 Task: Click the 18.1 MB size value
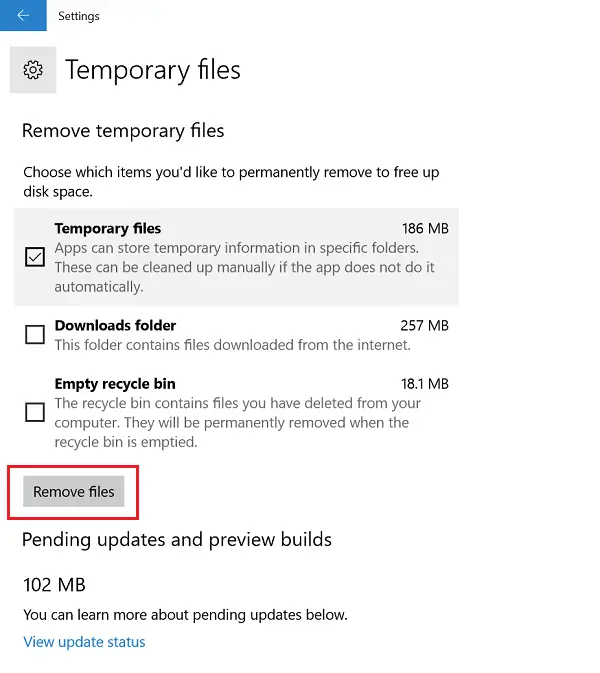[x=424, y=384]
